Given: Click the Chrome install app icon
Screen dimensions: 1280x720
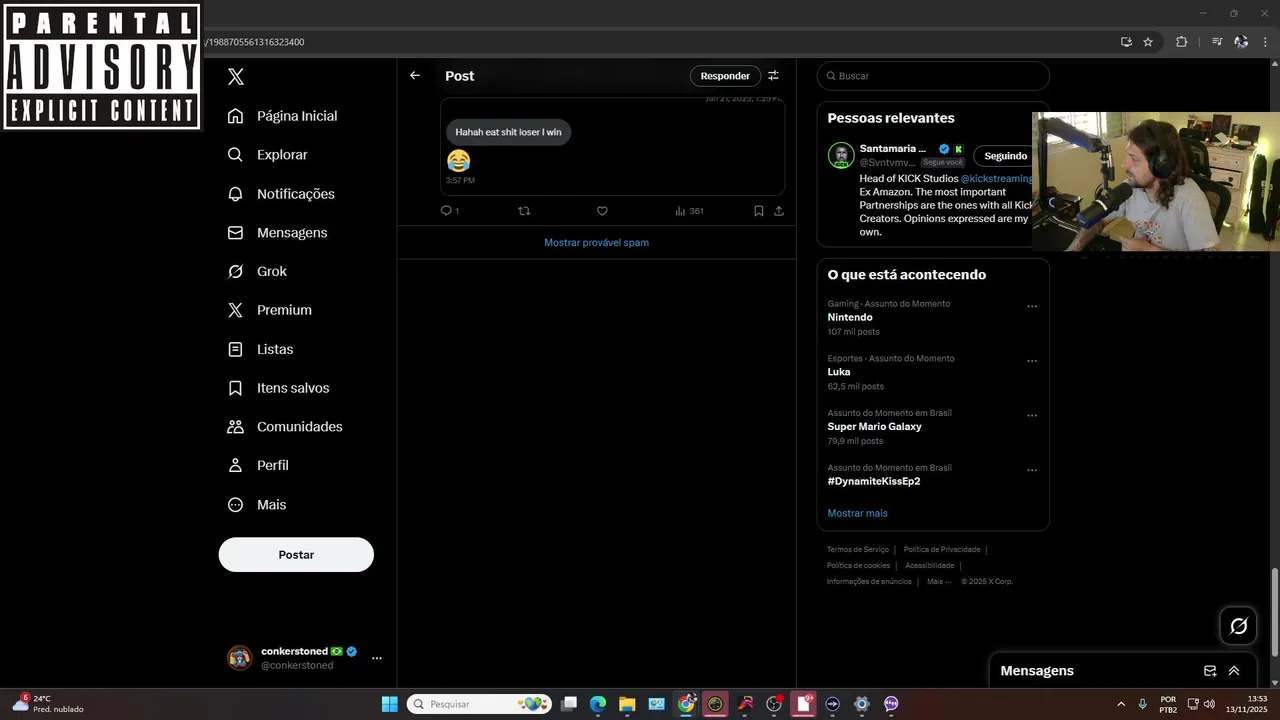Looking at the screenshot, I should (1126, 42).
